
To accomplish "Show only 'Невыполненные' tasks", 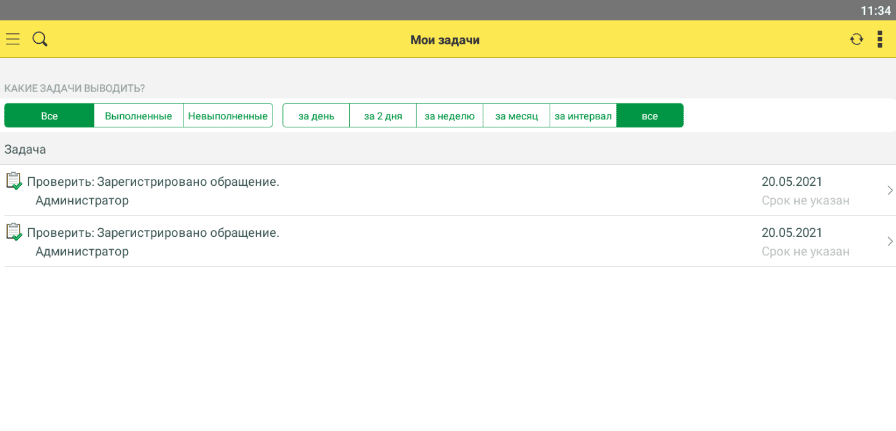I will [228, 116].
